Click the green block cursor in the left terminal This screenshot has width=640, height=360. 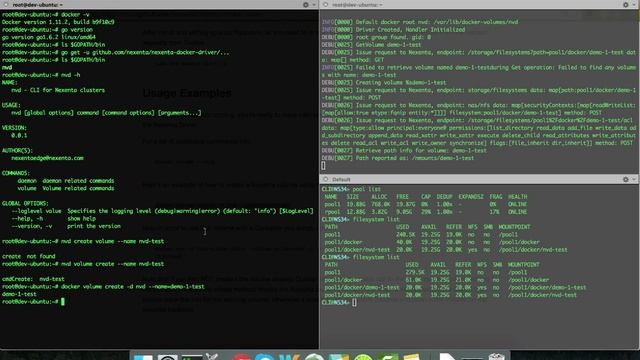(x=62, y=302)
